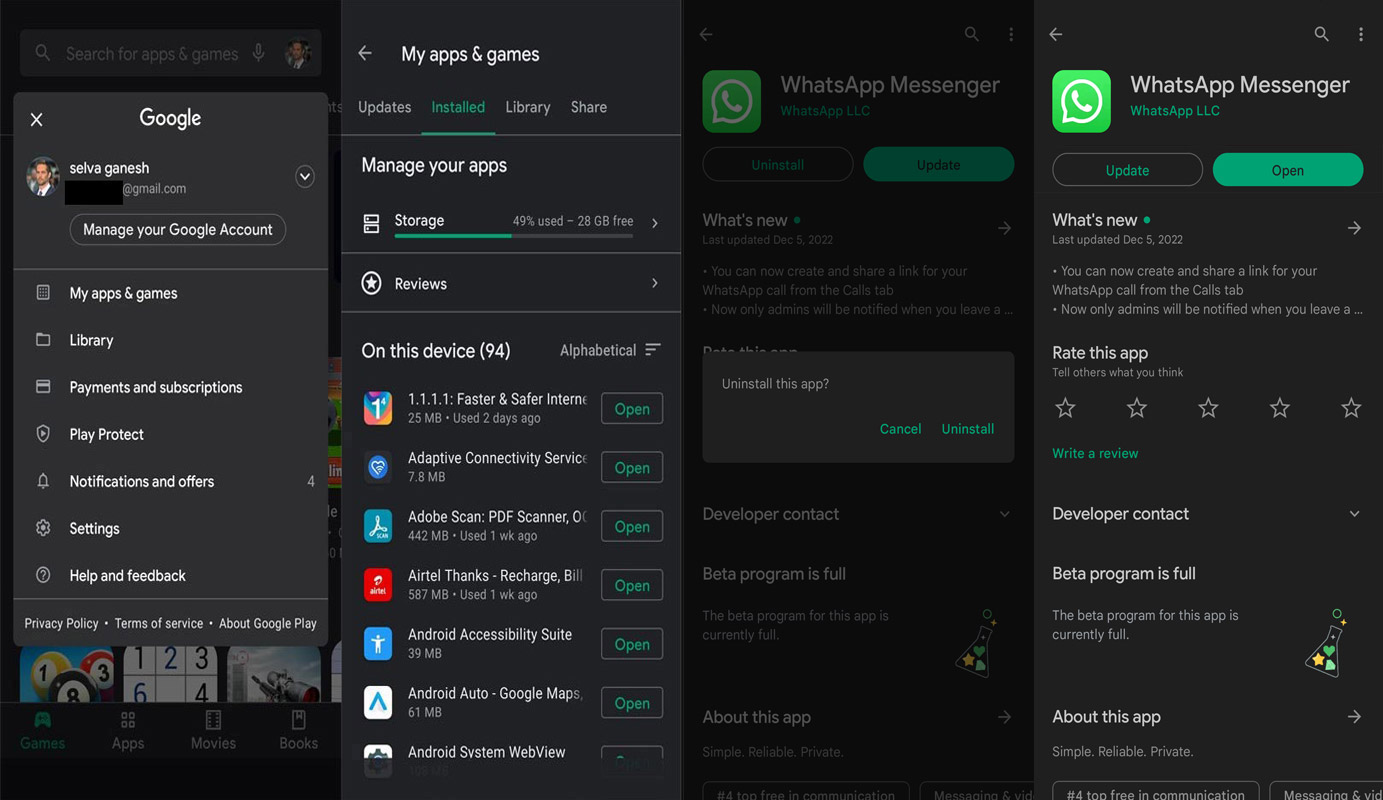Switch to the Share tab
Screen dimensions: 1383x800
[x=589, y=107]
